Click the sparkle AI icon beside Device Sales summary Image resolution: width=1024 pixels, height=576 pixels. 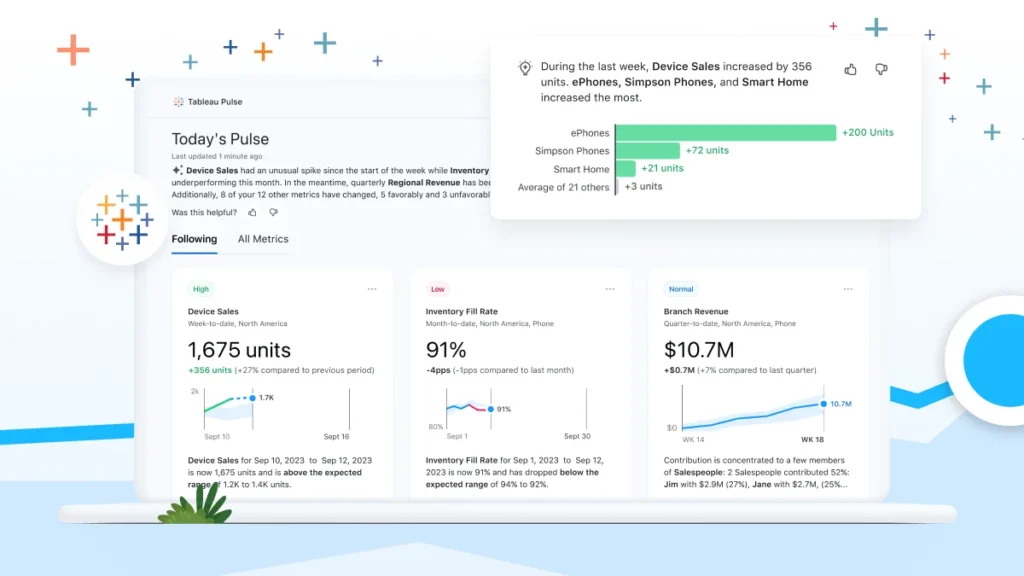pos(179,170)
